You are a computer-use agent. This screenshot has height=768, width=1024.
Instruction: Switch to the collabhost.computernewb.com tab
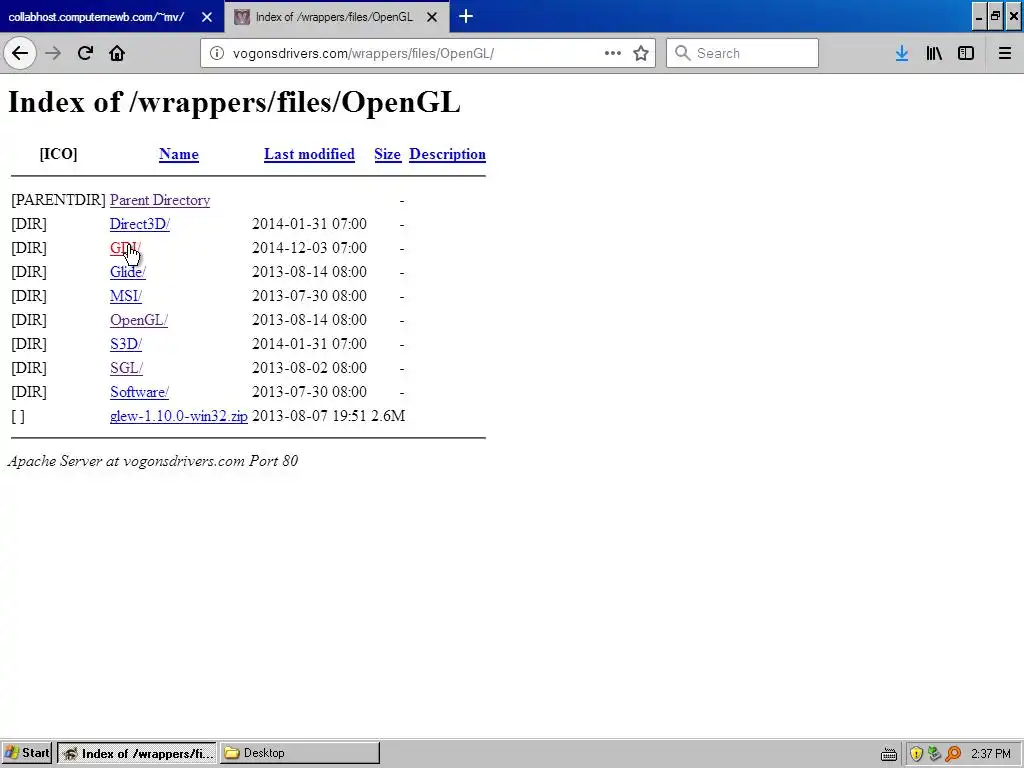(96, 17)
